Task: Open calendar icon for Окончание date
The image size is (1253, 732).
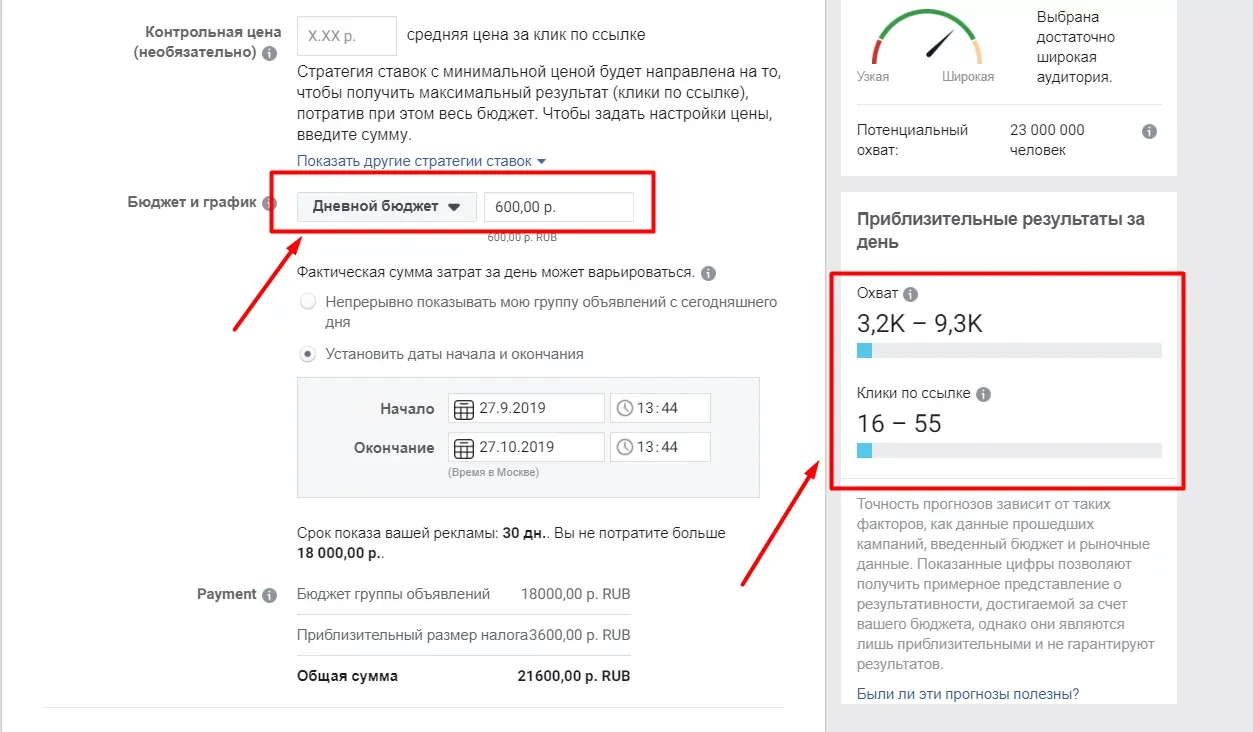Action: point(464,448)
